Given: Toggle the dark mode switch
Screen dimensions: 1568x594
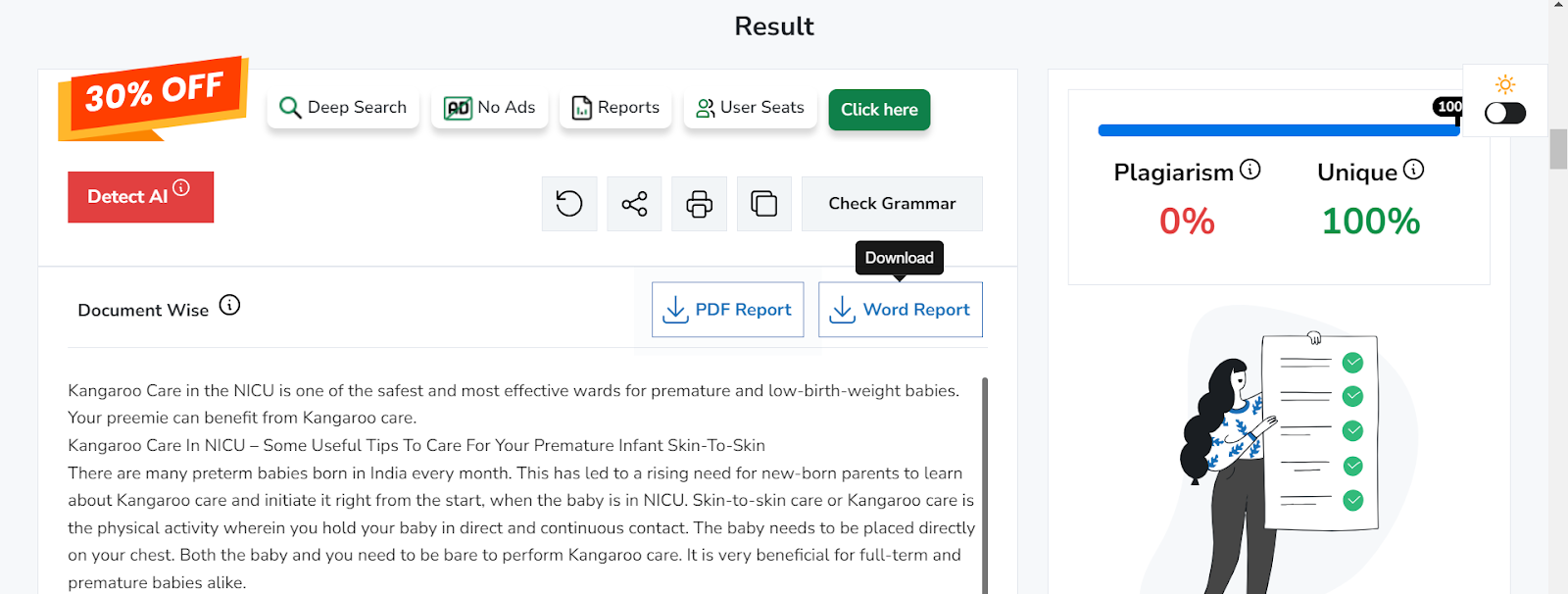Looking at the screenshot, I should [1505, 113].
